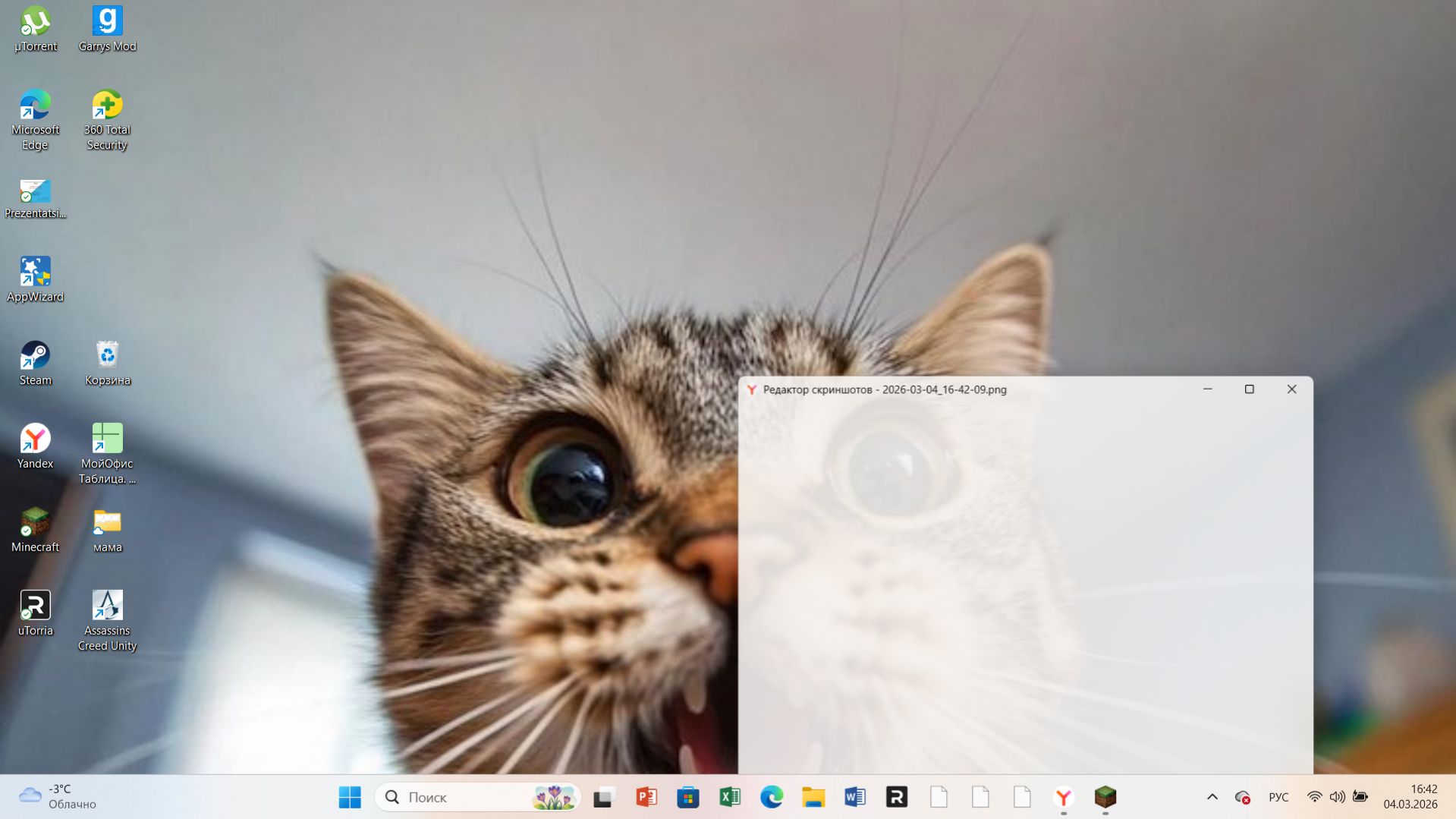
Task: Open the Windows Start menu
Action: click(x=350, y=797)
